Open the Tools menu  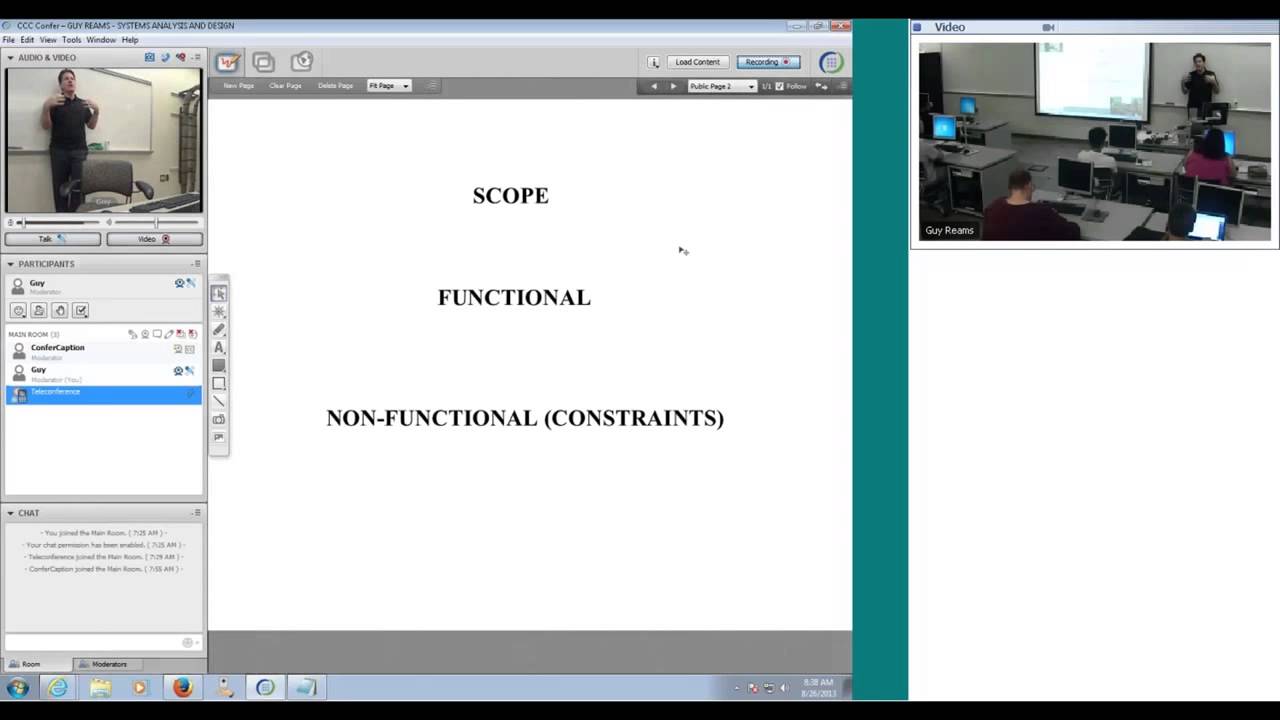tap(71, 40)
